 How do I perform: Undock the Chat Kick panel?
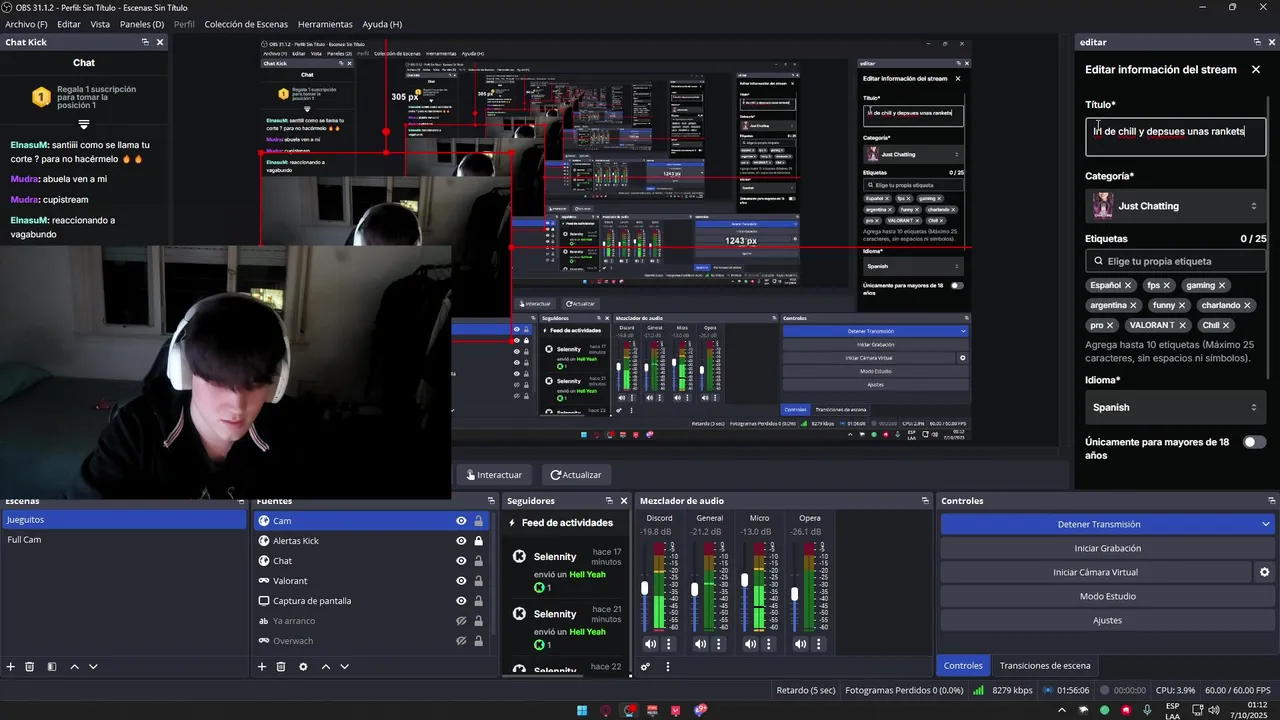click(145, 42)
